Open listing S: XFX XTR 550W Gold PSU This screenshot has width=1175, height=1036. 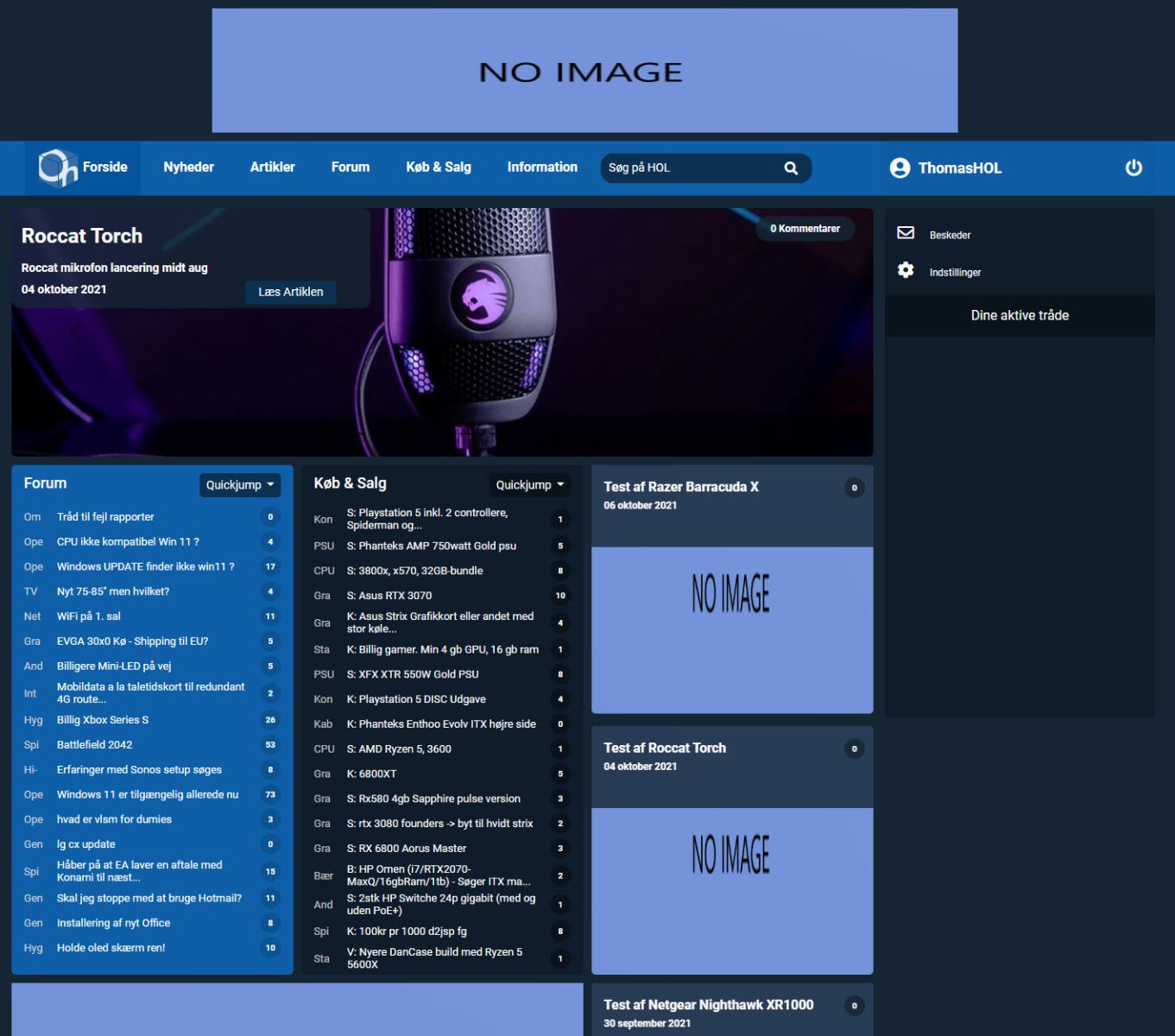[x=413, y=675]
